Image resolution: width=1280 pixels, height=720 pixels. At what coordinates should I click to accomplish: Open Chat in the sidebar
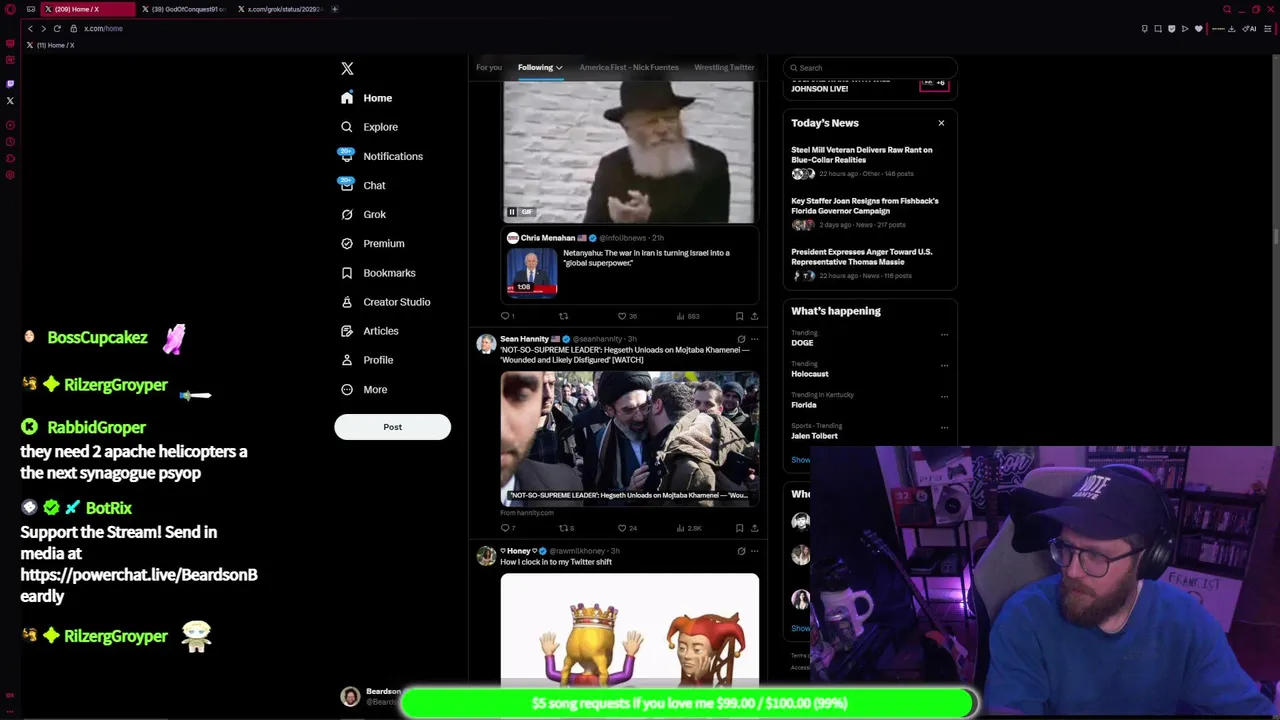362,185
